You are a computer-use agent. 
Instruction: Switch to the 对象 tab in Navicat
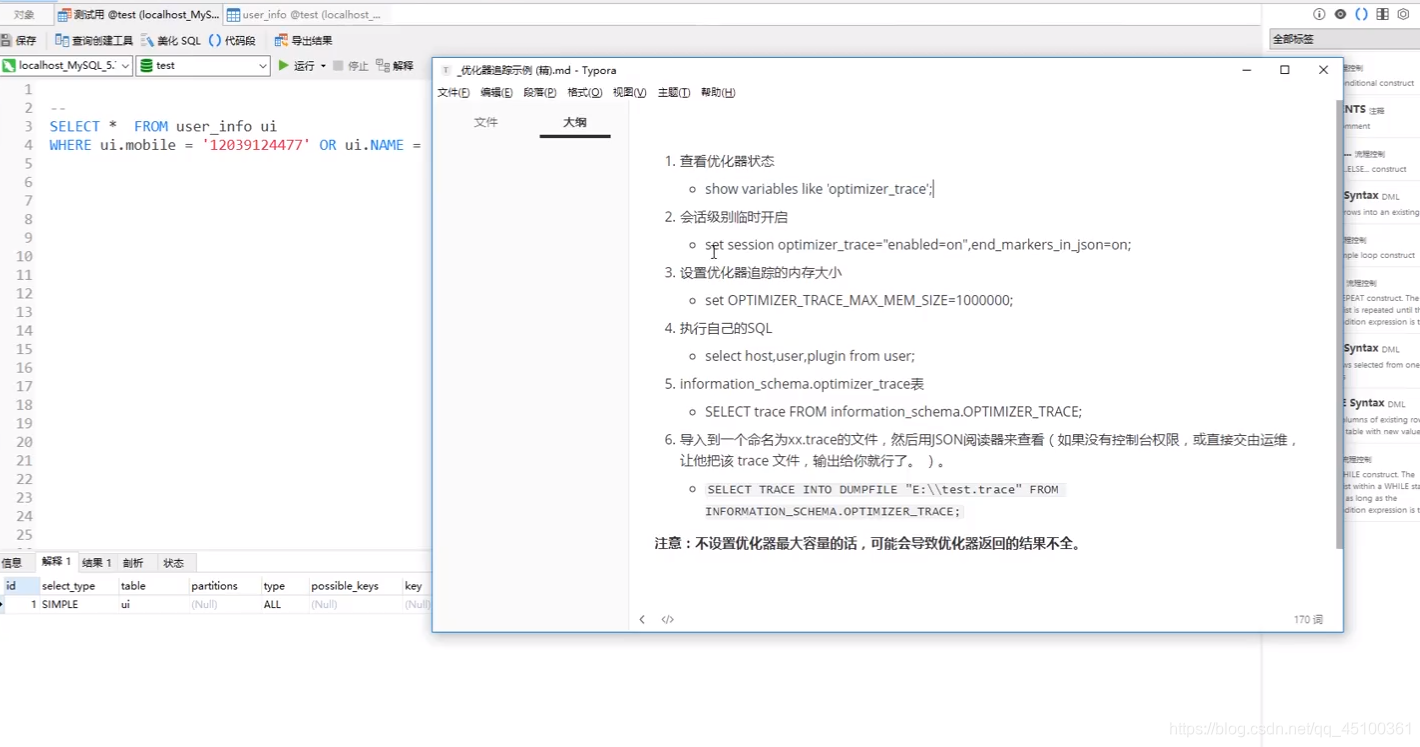[24, 14]
